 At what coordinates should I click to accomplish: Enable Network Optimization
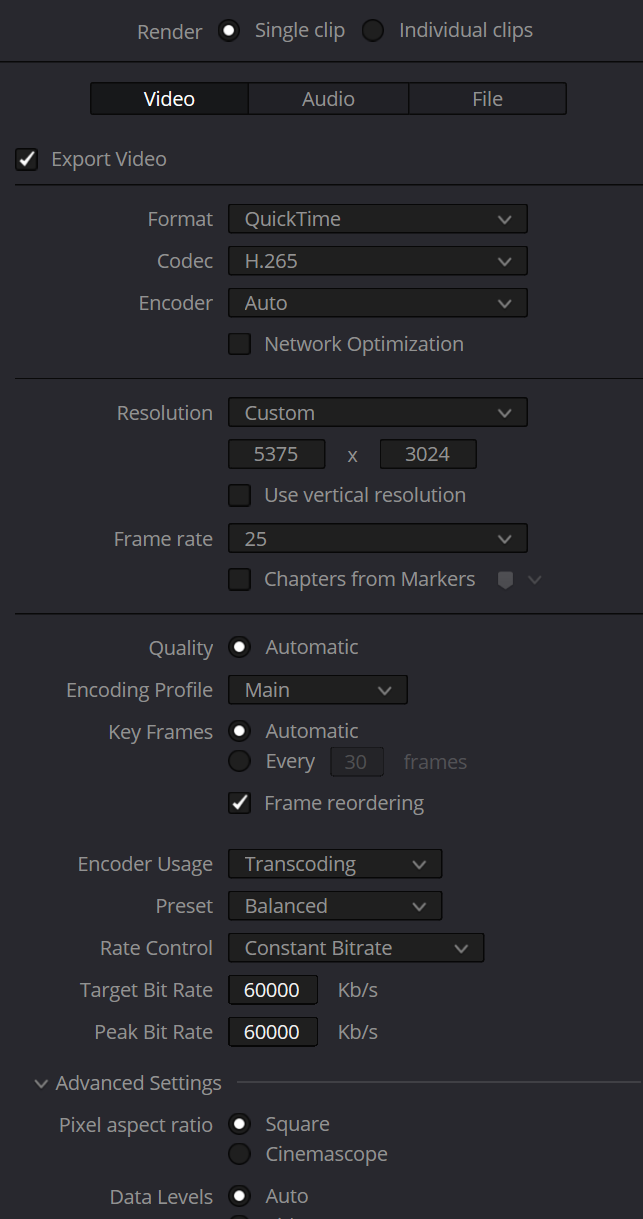click(x=240, y=344)
